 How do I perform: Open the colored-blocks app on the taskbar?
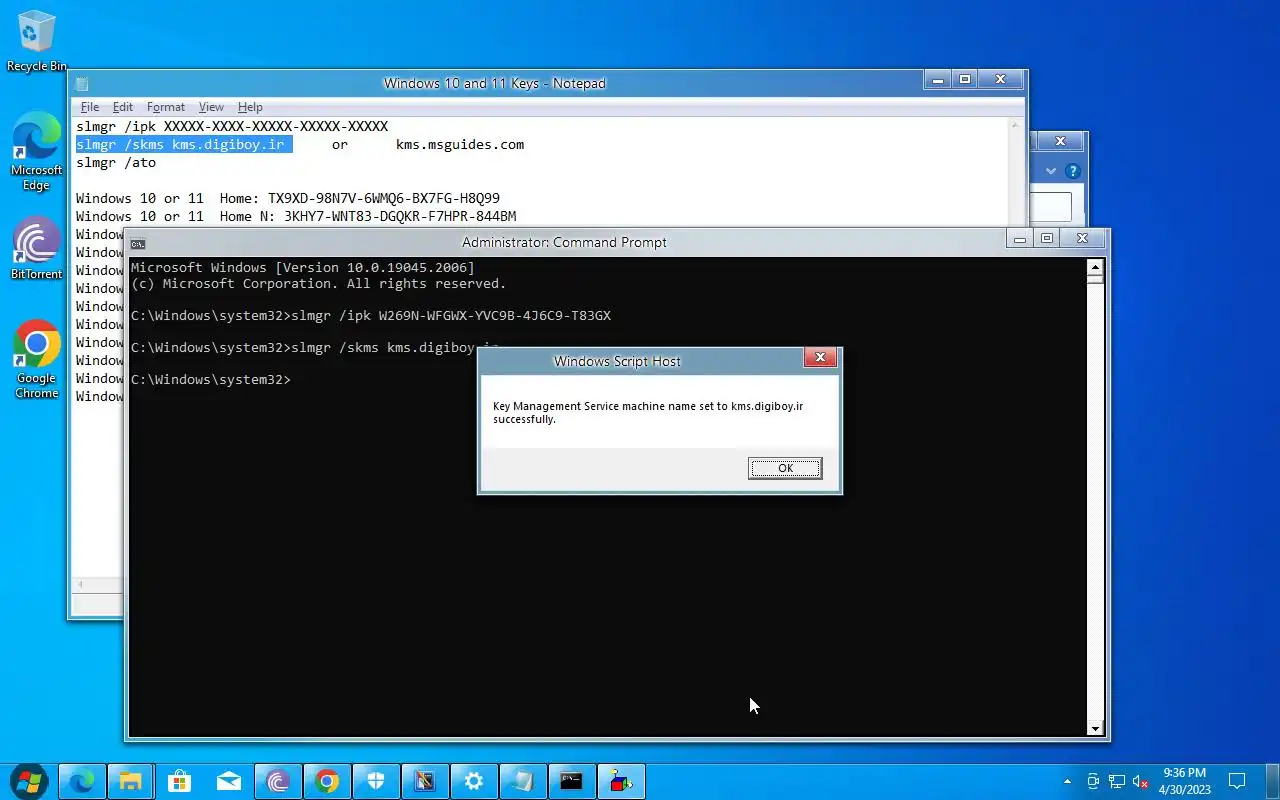621,781
